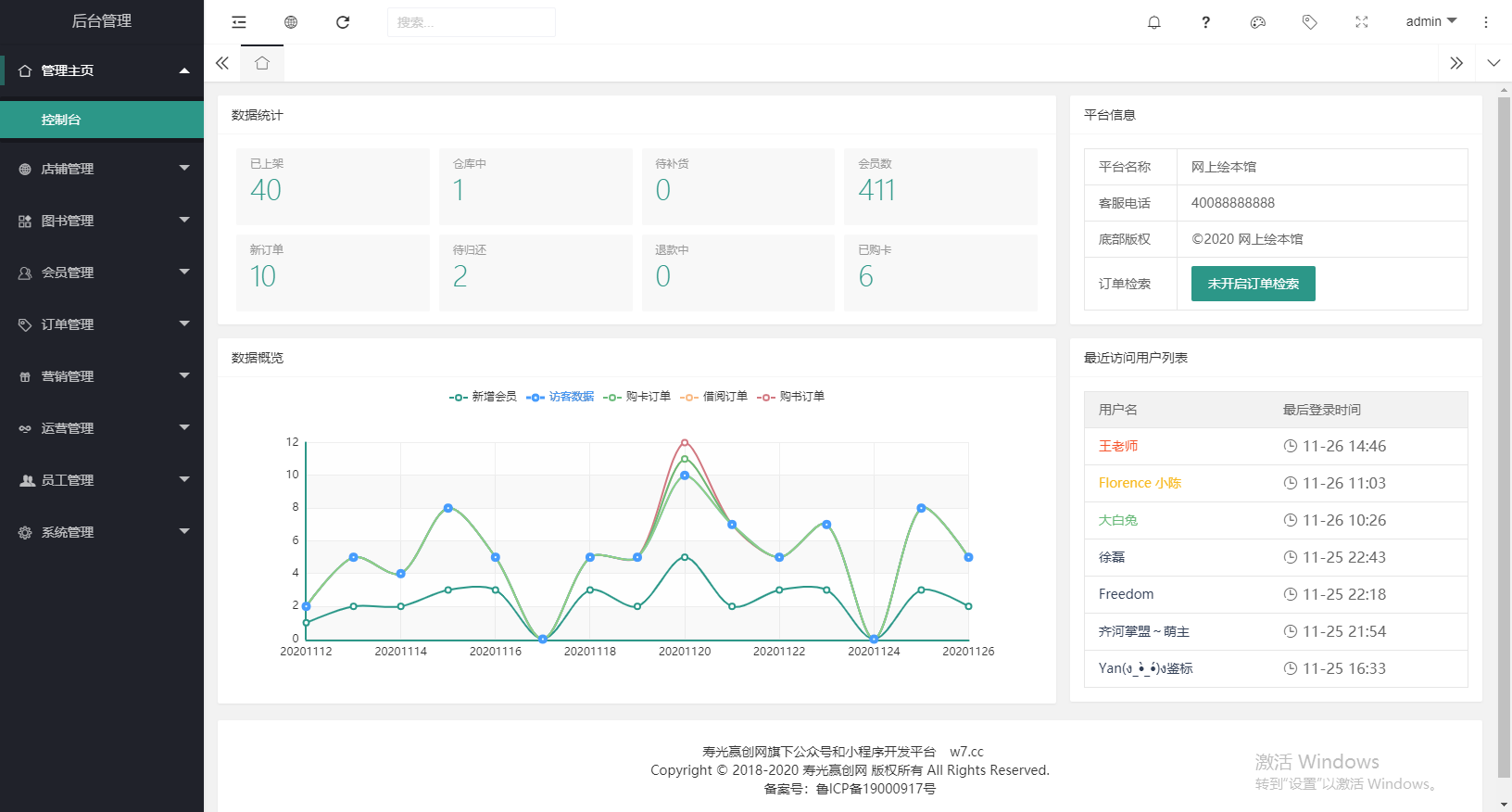This screenshot has height=812, width=1512.
Task: Expand the 店铺管理 sidebar menu
Action: point(102,169)
